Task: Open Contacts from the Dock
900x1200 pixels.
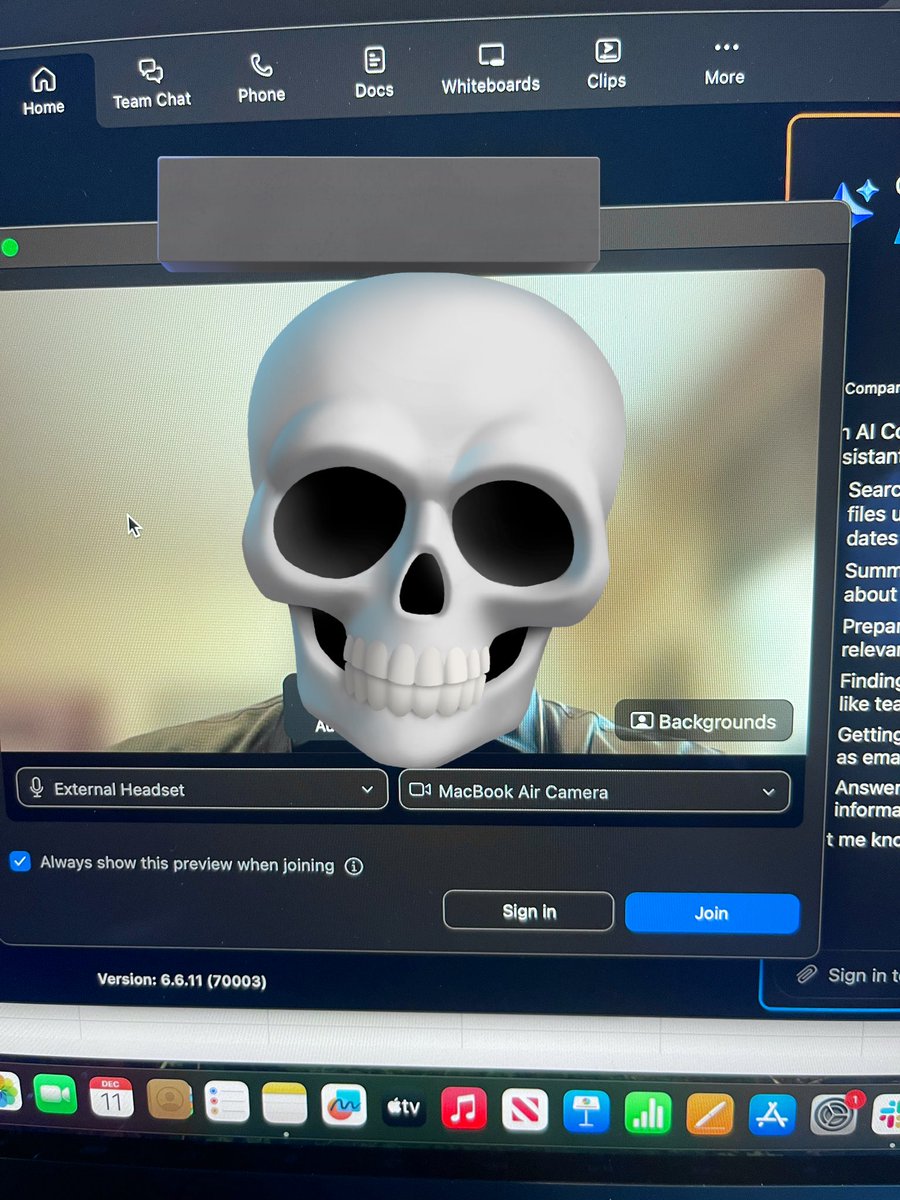Action: [x=169, y=1099]
